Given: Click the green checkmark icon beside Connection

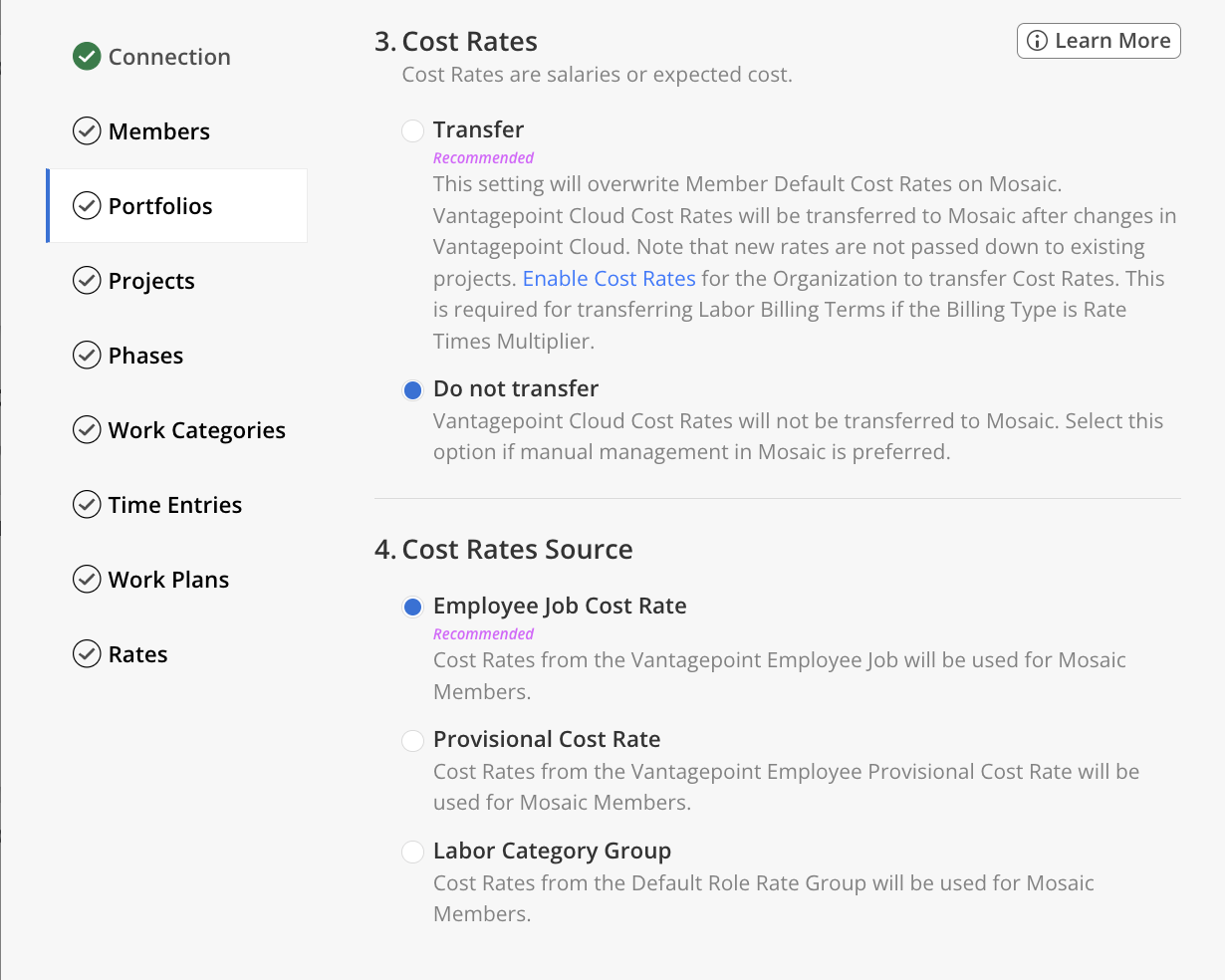Looking at the screenshot, I should 87,57.
